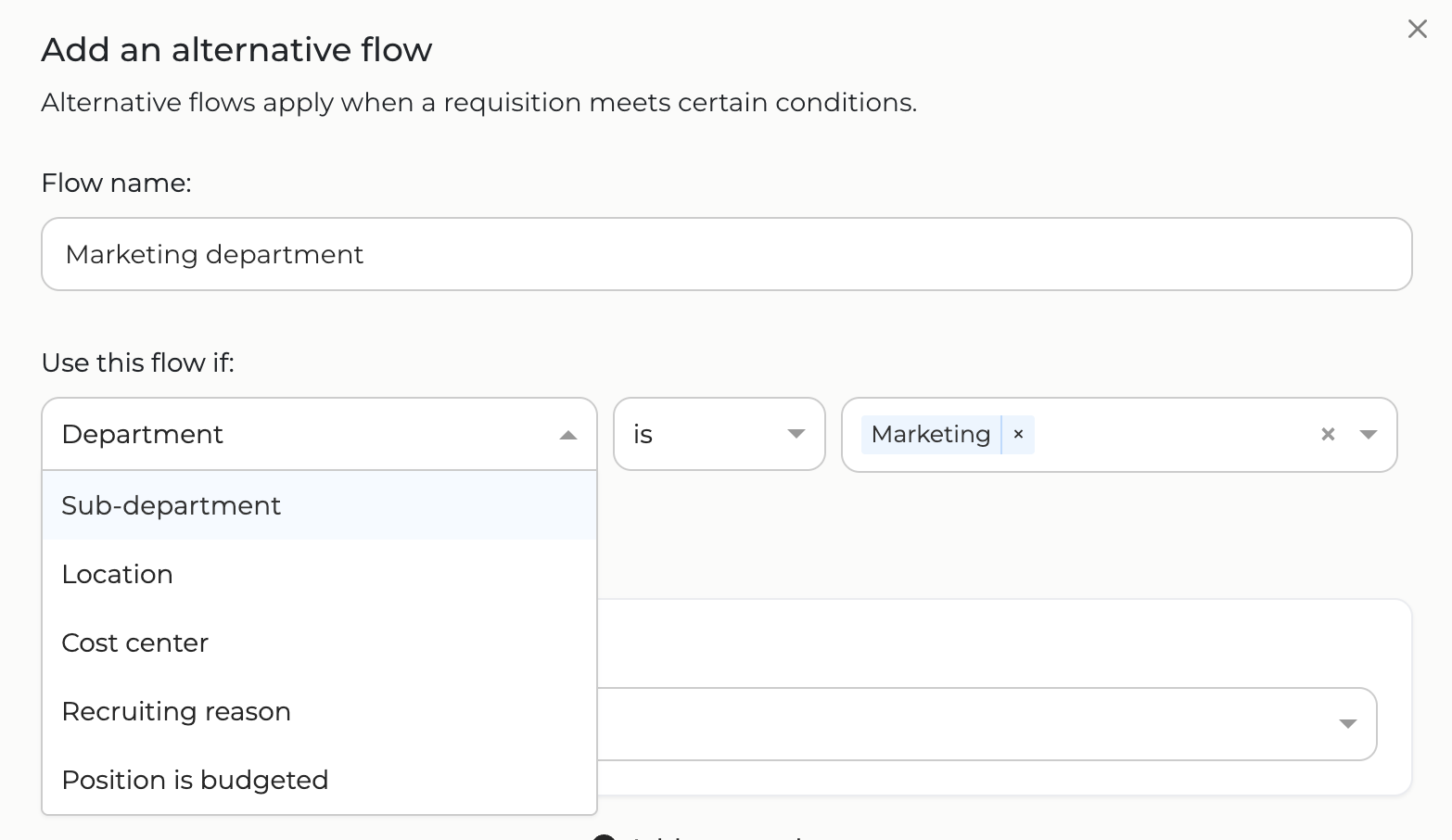The image size is (1452, 840).
Task: Click the Marketing tag label
Action: click(x=931, y=434)
